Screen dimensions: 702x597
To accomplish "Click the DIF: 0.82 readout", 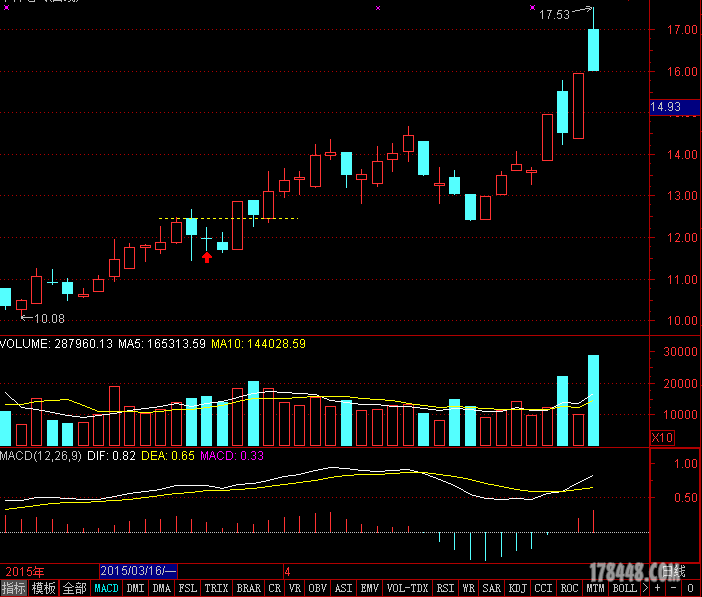I will click(111, 456).
